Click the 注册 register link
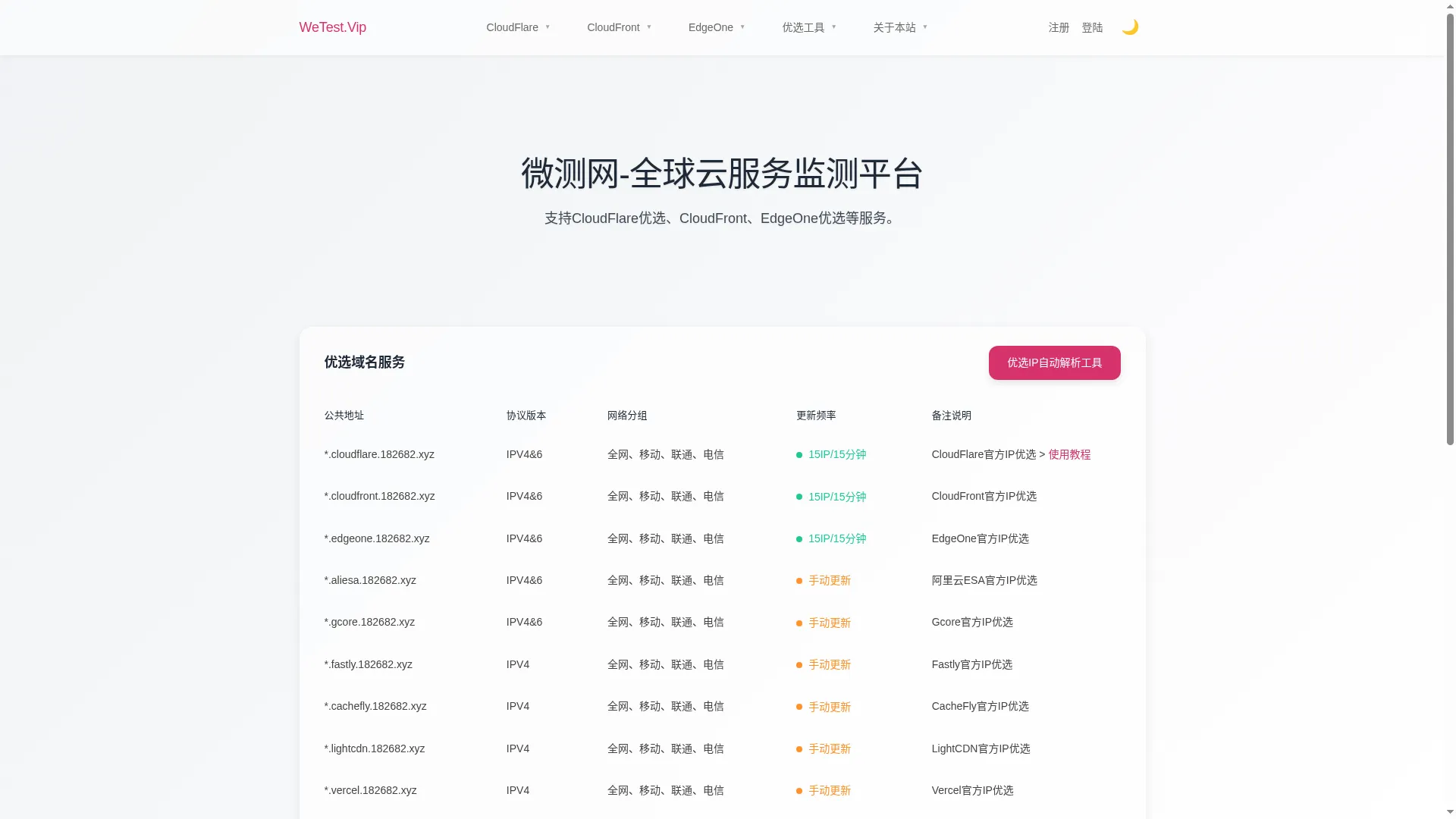Viewport: 1456px width, 819px height. point(1059,27)
